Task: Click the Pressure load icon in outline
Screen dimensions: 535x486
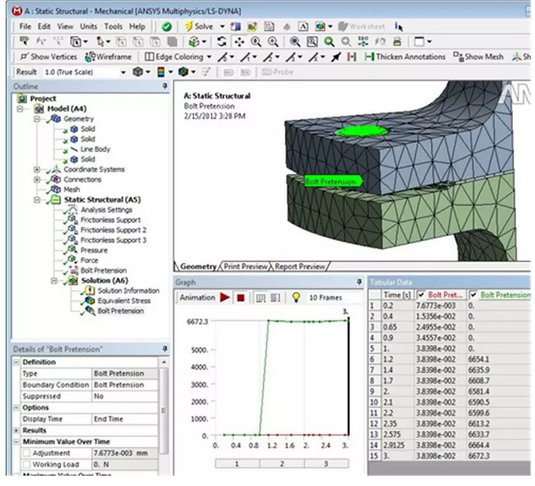Action: (x=72, y=250)
